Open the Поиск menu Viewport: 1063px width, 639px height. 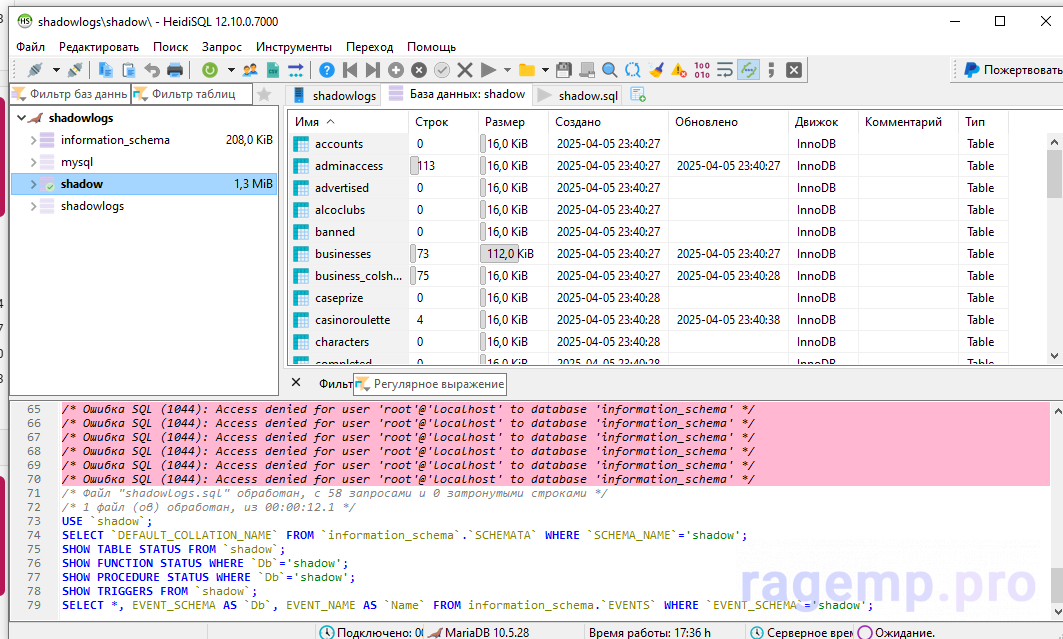pos(170,47)
